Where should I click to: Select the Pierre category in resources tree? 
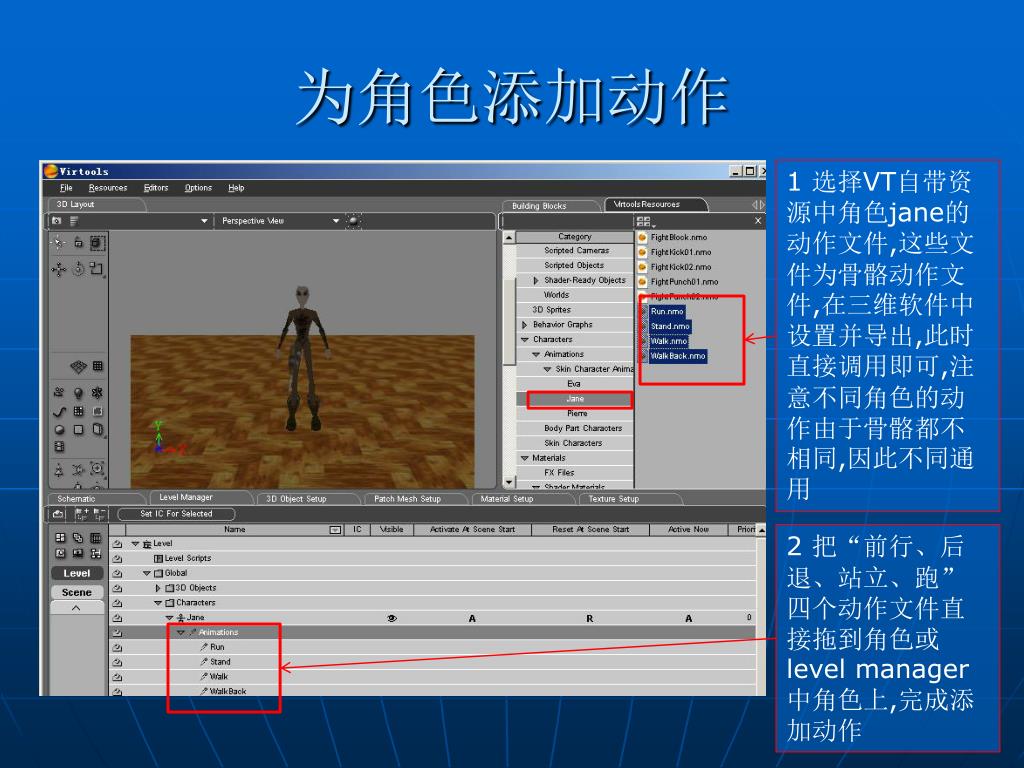[x=575, y=414]
